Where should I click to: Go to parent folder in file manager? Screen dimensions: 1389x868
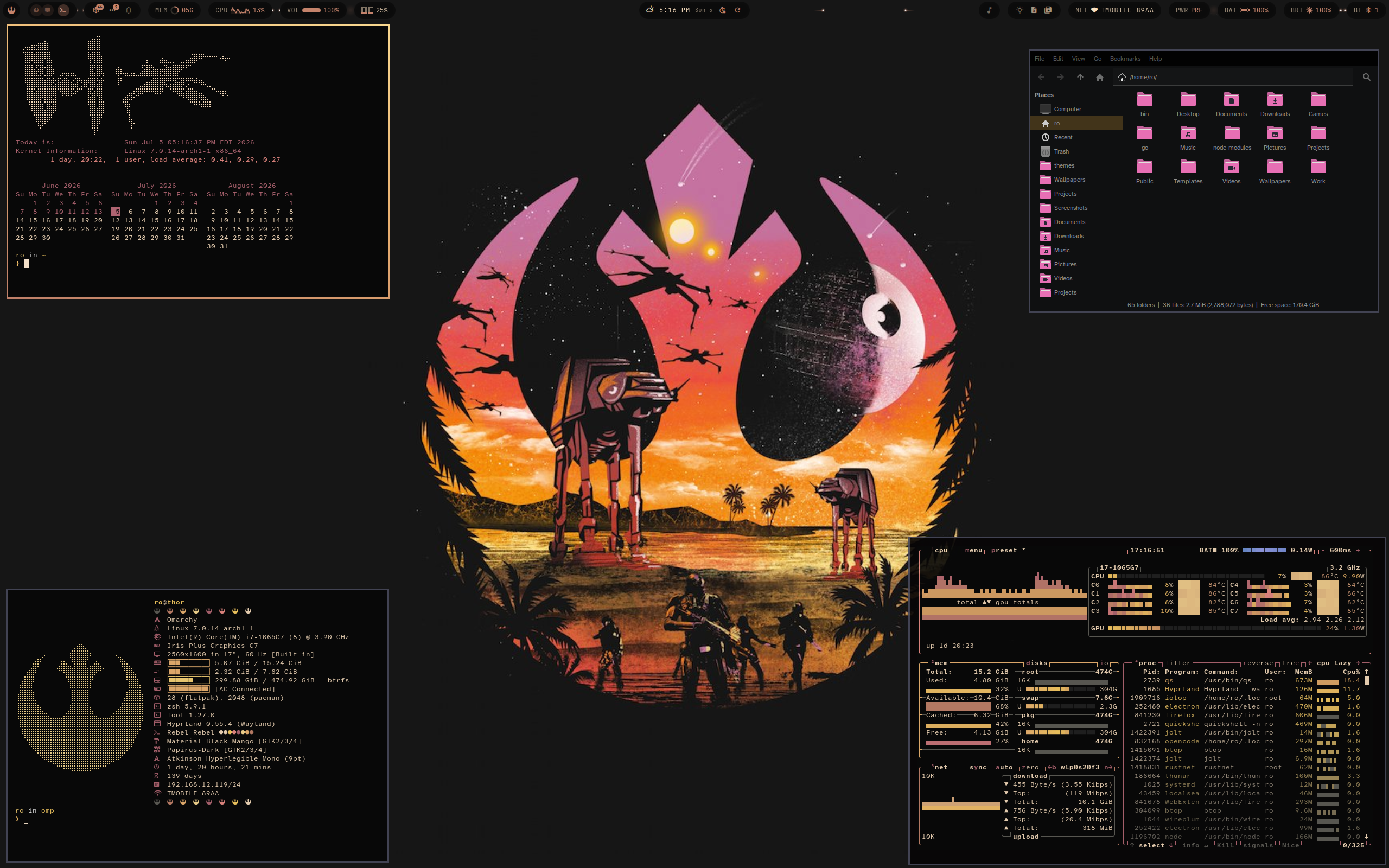tap(1080, 78)
